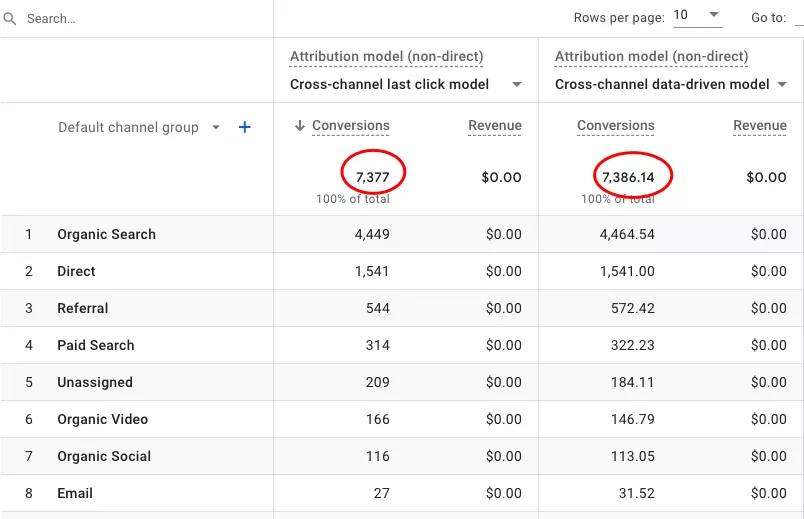
Task: Click the 116 Organic Social conversions cell
Action: coord(378,456)
